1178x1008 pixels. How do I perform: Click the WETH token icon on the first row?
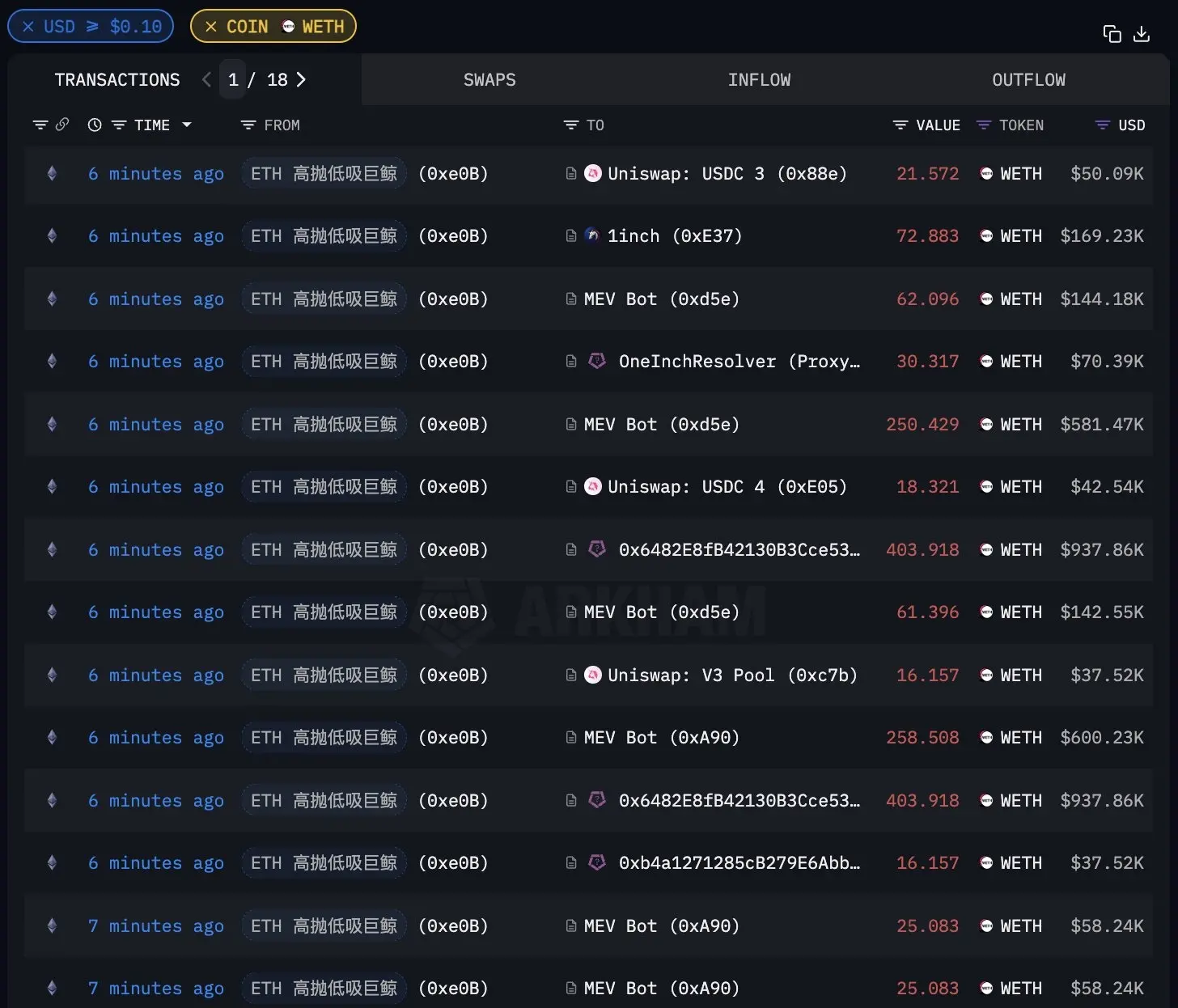[x=986, y=173]
